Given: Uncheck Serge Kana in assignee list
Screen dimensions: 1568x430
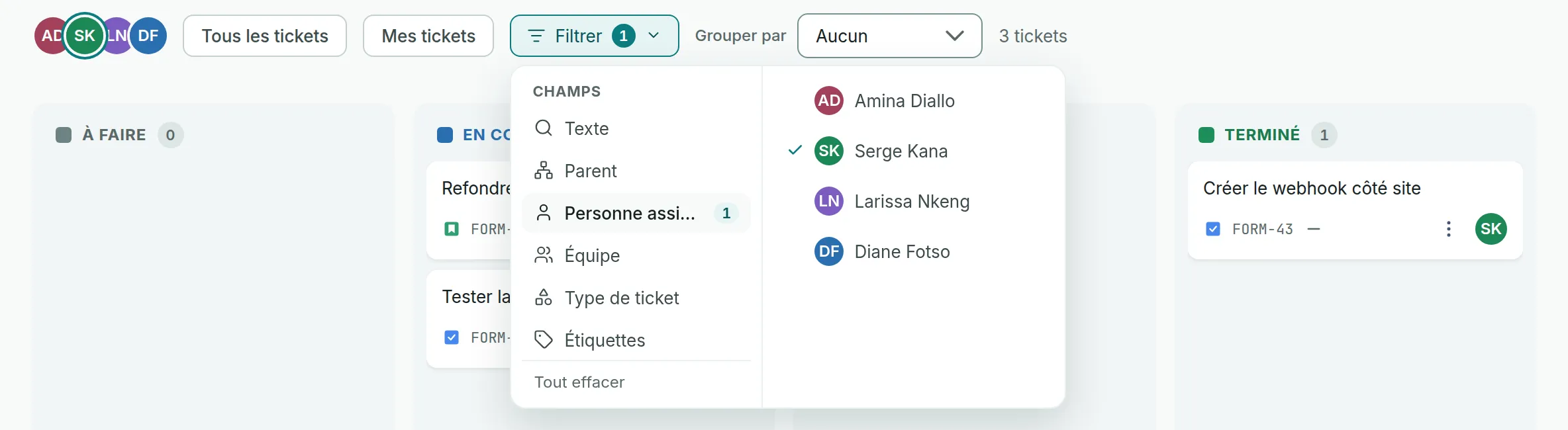Looking at the screenshot, I should 914,151.
